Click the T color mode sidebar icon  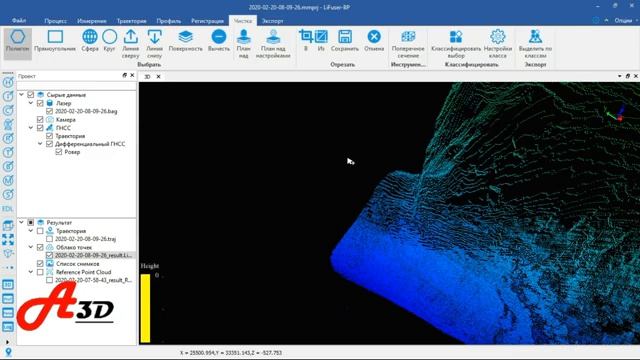pyautogui.click(x=8, y=152)
